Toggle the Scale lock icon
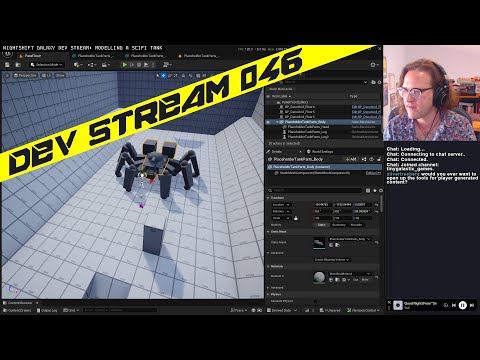 [295, 218]
